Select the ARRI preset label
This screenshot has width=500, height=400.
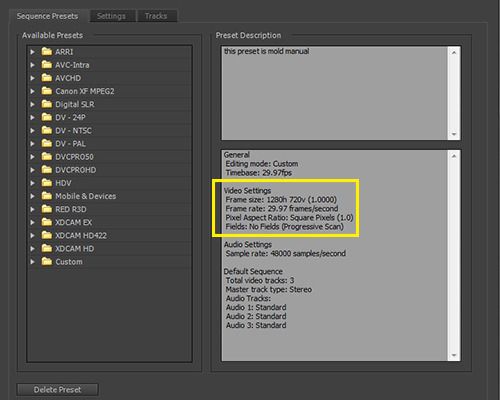click(64, 52)
